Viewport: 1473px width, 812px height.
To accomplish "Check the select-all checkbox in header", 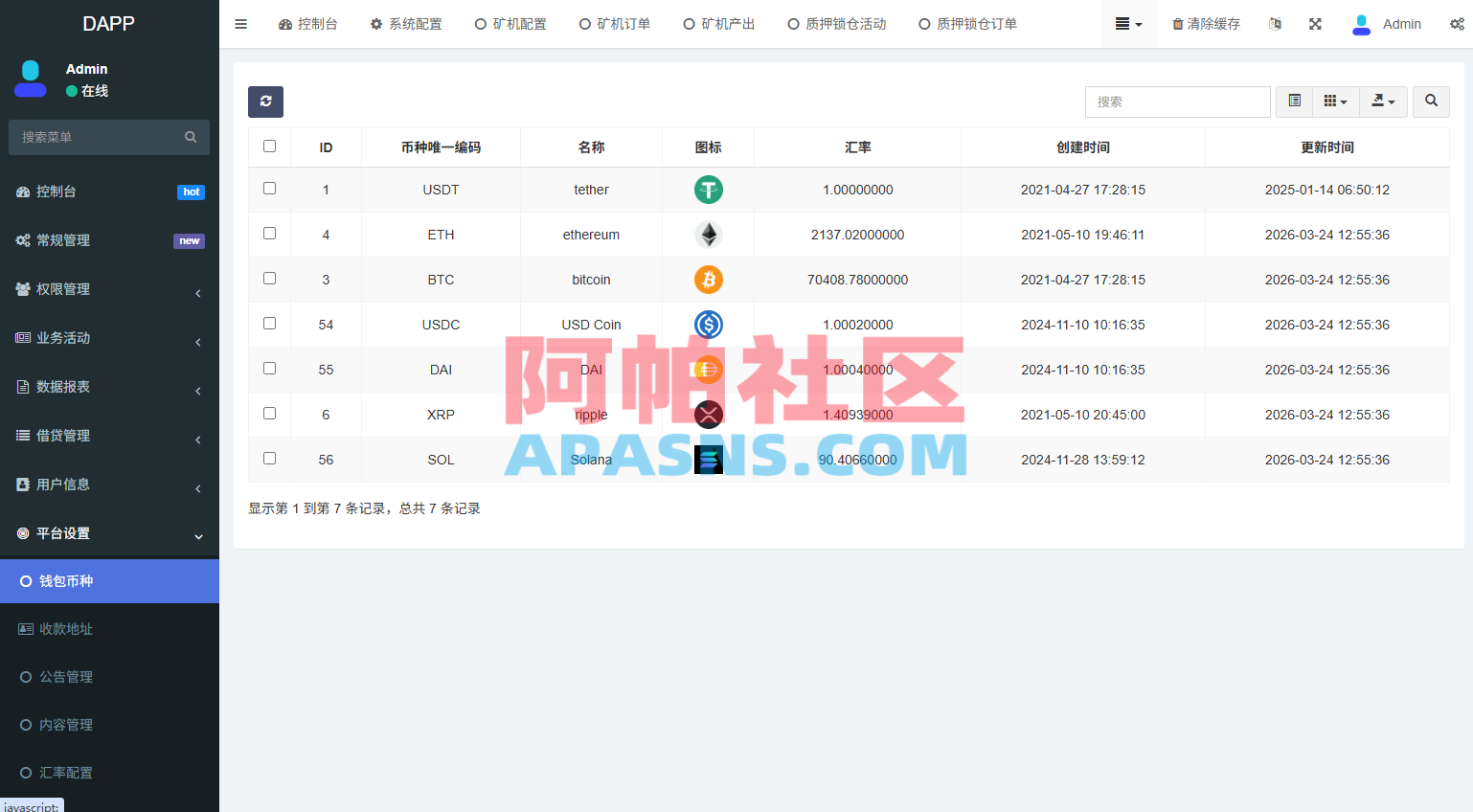I will pos(269,147).
